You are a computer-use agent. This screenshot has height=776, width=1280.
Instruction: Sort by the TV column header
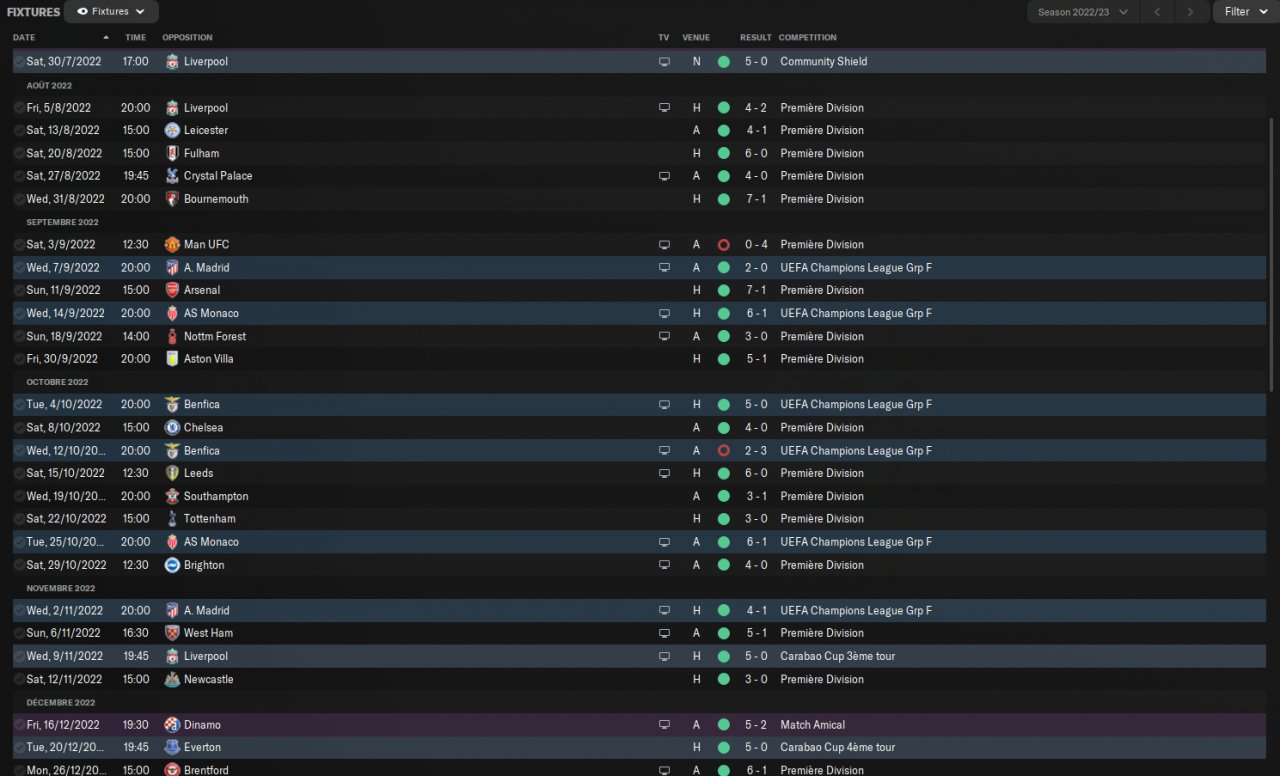664,38
